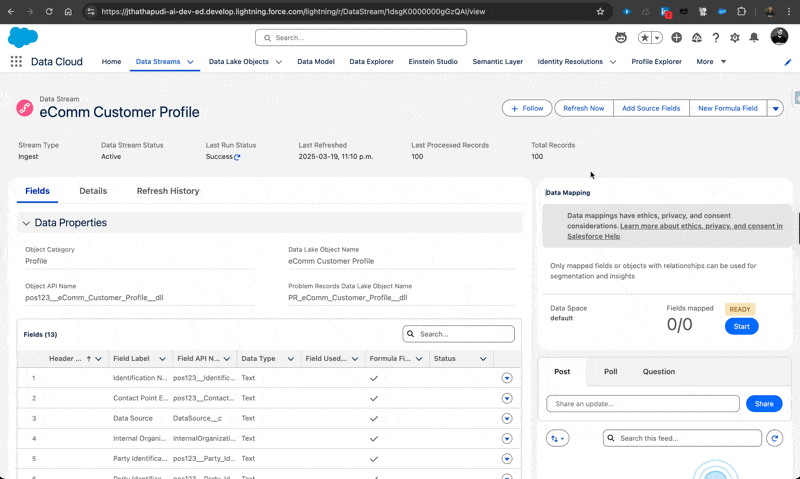This screenshot has width=800, height=479.
Task: Open the Semantic Layer tab
Action: click(x=497, y=62)
